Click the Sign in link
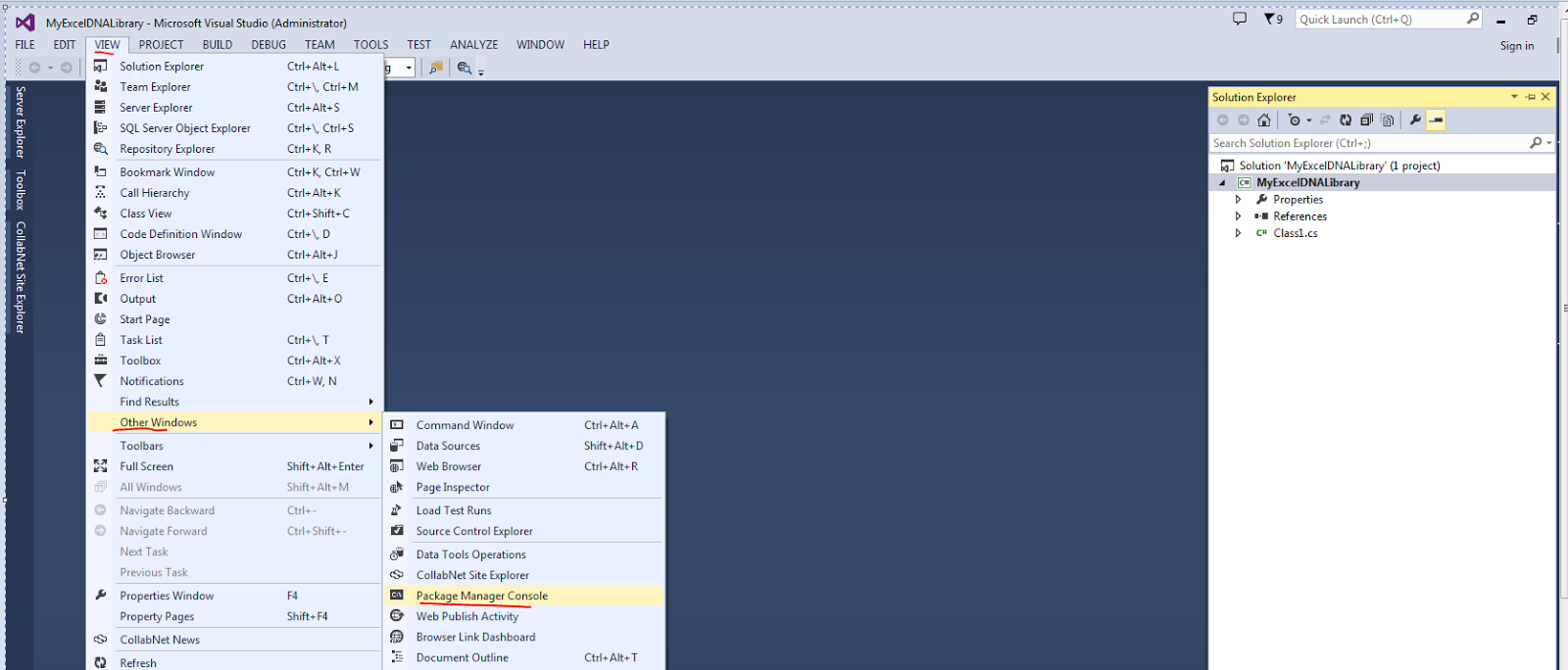 click(1517, 46)
